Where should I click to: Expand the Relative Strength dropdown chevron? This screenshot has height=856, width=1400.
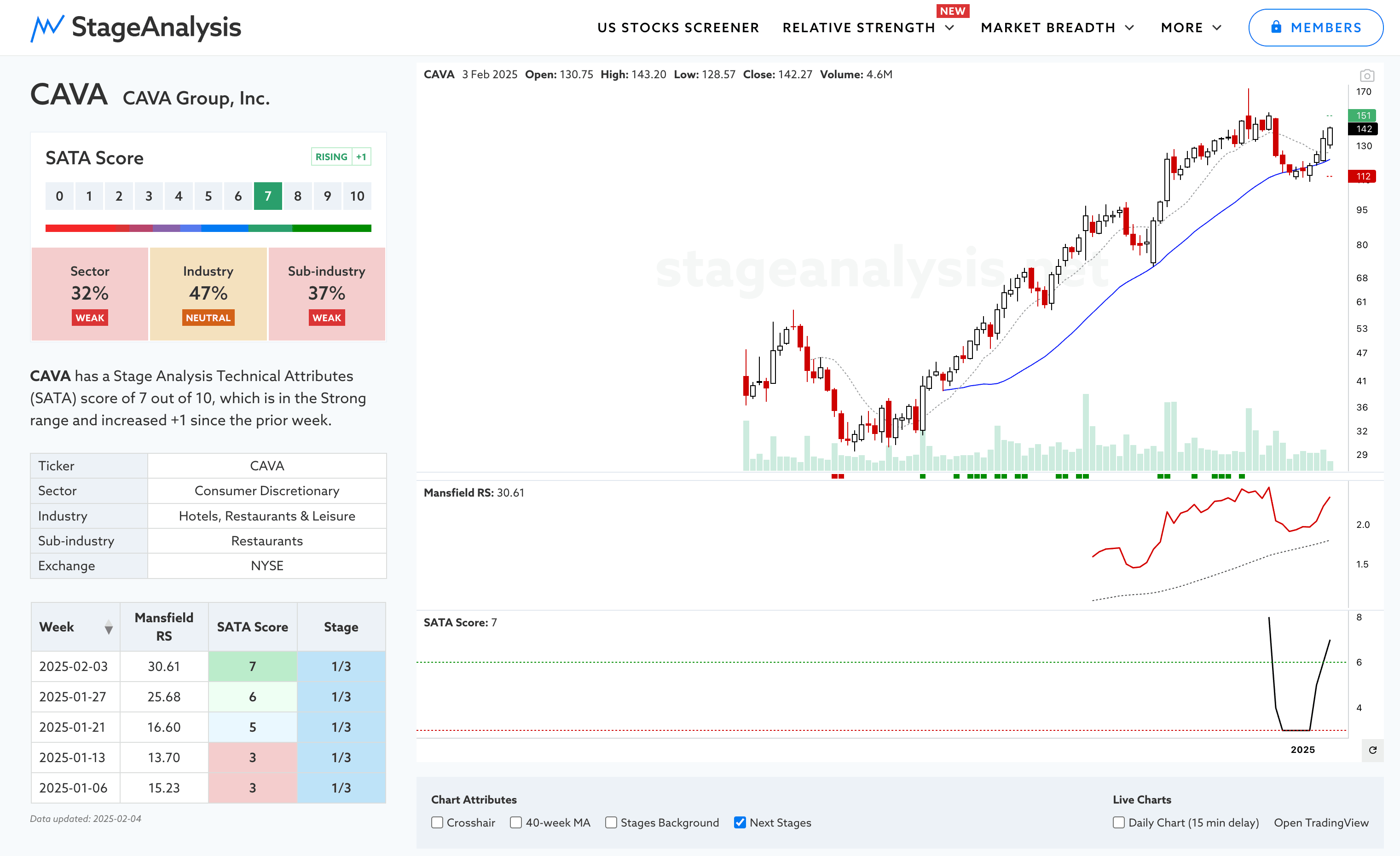point(949,28)
